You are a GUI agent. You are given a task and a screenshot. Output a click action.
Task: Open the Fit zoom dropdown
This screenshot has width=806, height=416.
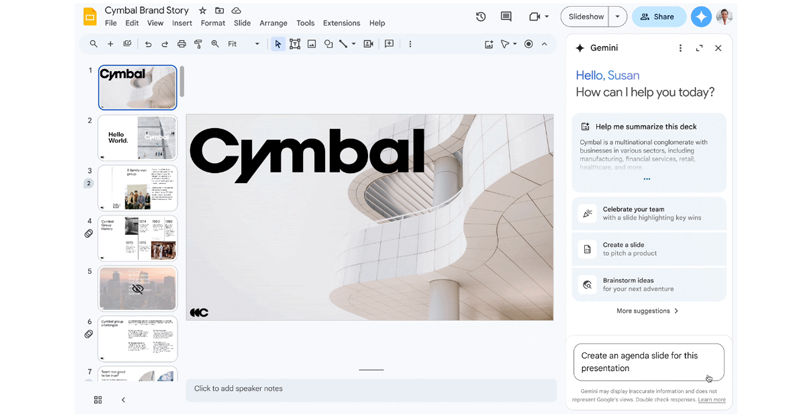pyautogui.click(x=243, y=44)
